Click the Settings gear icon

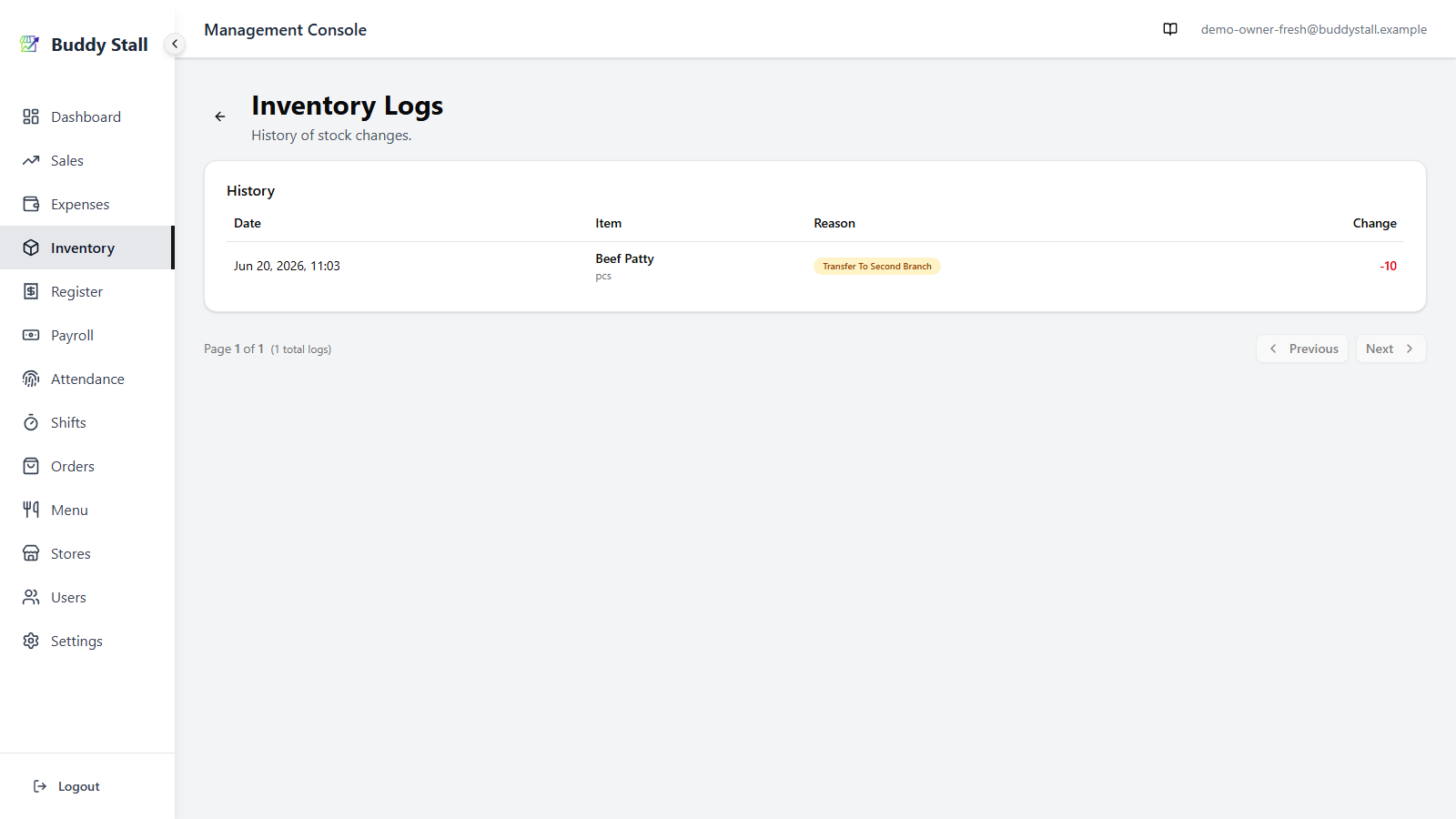click(31, 641)
